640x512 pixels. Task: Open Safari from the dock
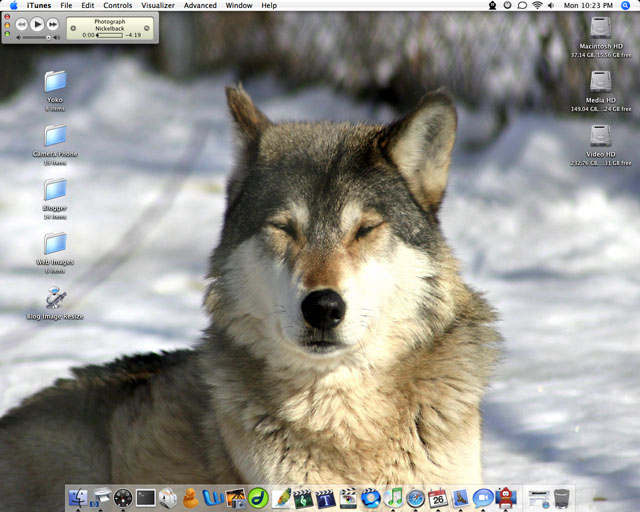pos(416,498)
